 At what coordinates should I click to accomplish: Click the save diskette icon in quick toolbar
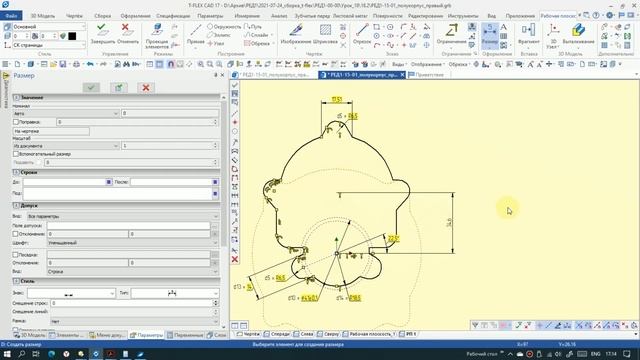pos(63,64)
